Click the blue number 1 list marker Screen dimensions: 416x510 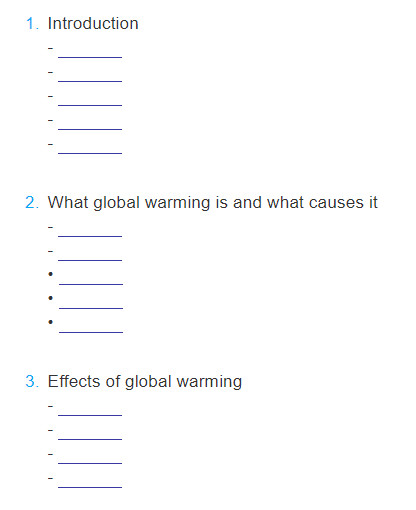coord(32,24)
